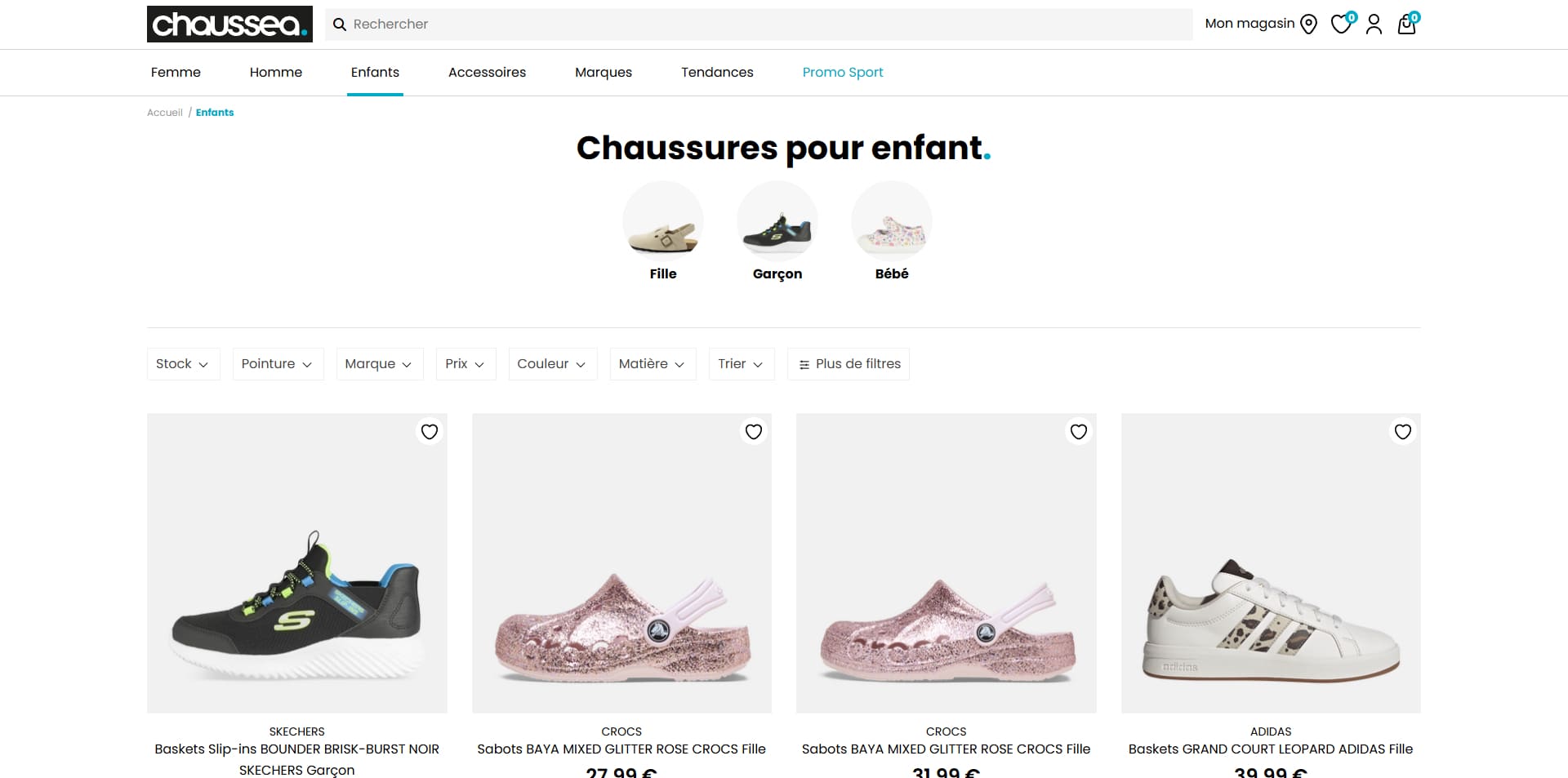The width and height of the screenshot is (1568, 778).
Task: Favorite the 31,99 € Crocs Baya sabots
Action: click(1079, 432)
